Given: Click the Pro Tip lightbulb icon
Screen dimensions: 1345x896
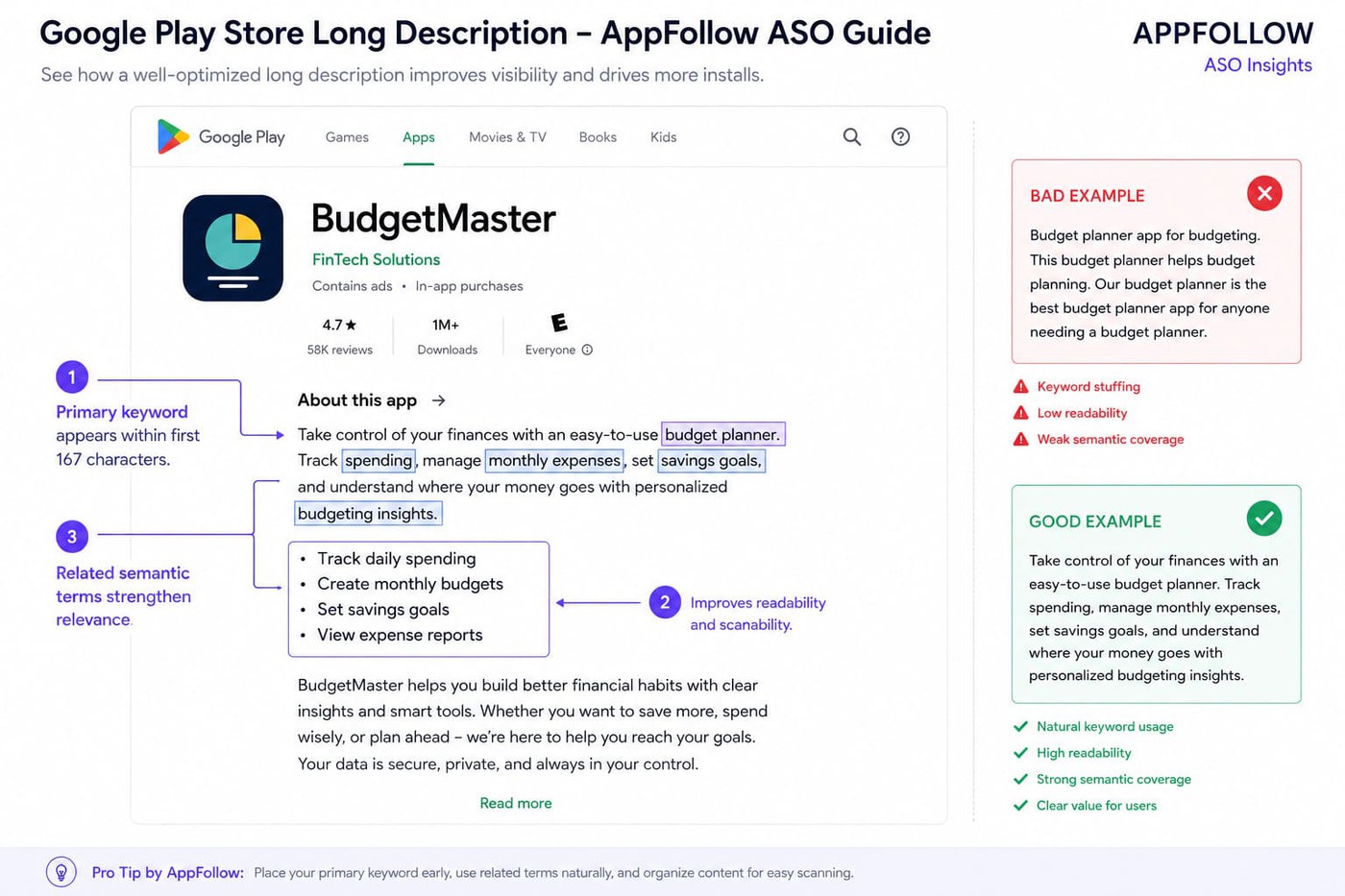Looking at the screenshot, I should [61, 872].
